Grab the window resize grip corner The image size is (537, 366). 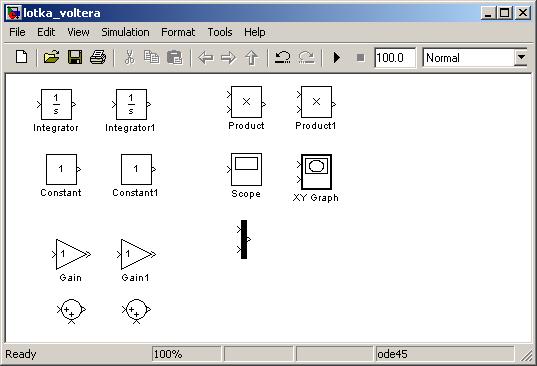(x=527, y=356)
